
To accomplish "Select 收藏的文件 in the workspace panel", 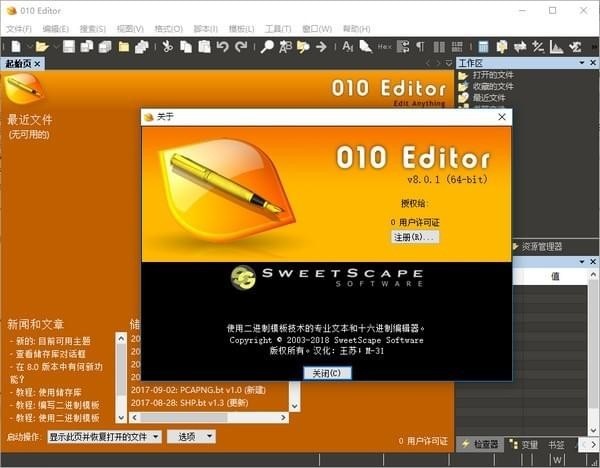I will (493, 86).
